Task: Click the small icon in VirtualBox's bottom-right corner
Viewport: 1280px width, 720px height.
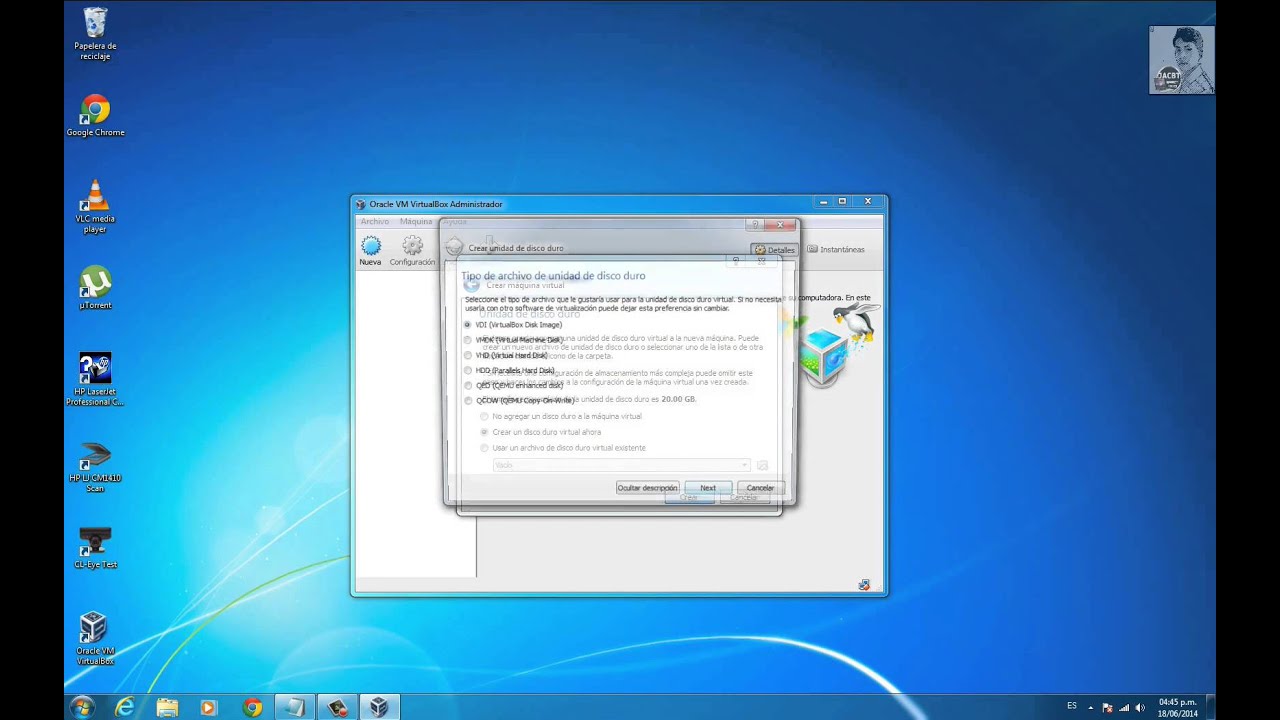Action: 864,585
